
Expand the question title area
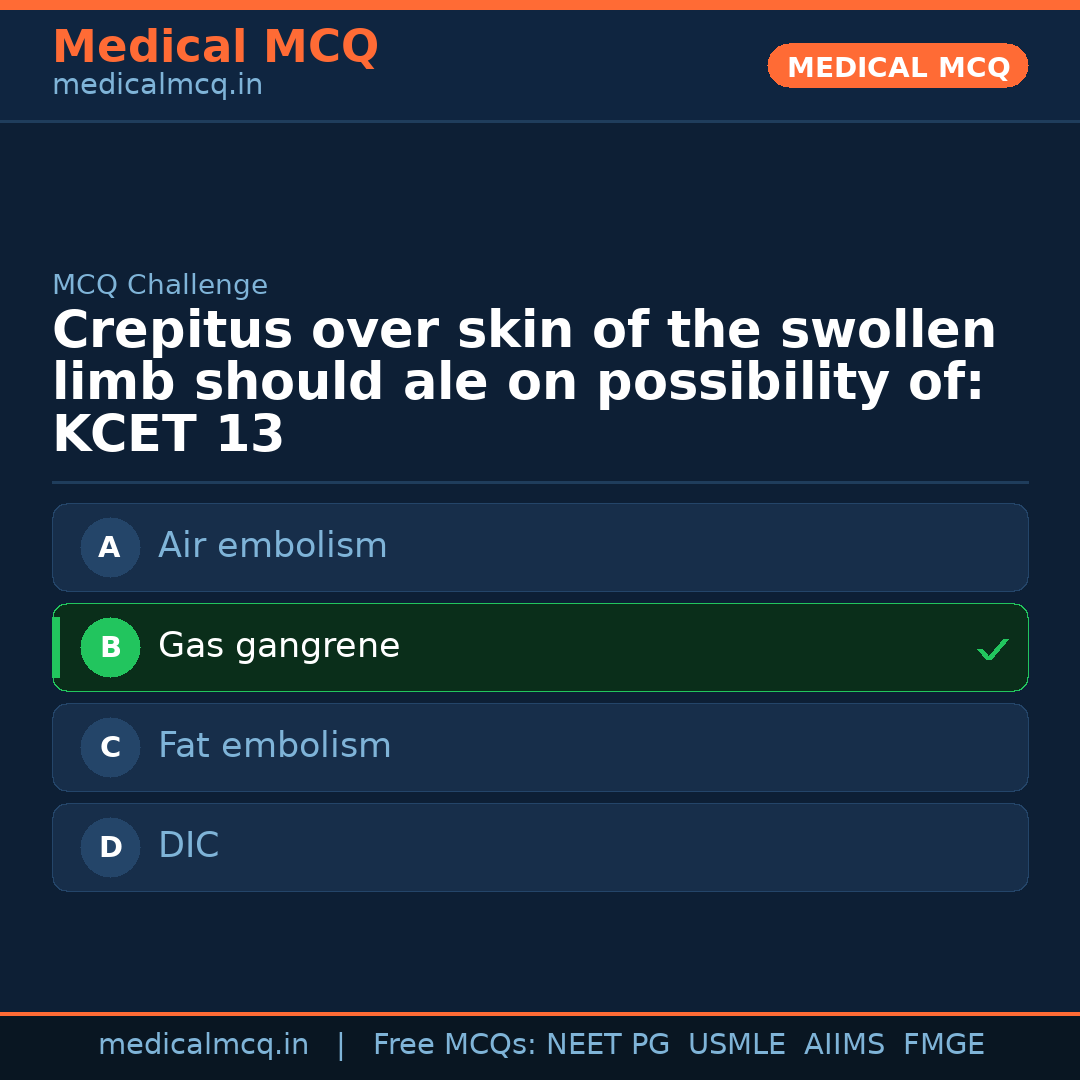(524, 380)
